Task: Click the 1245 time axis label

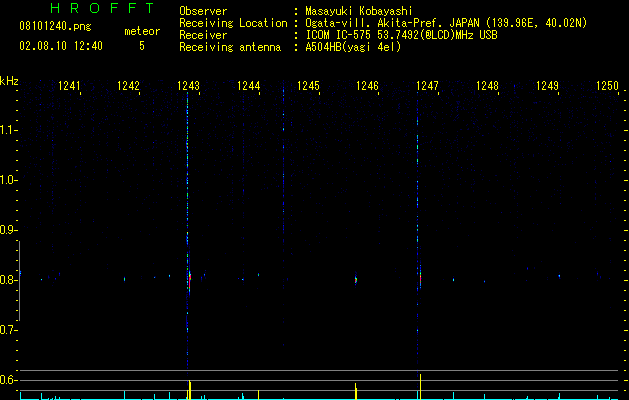Action: (308, 86)
